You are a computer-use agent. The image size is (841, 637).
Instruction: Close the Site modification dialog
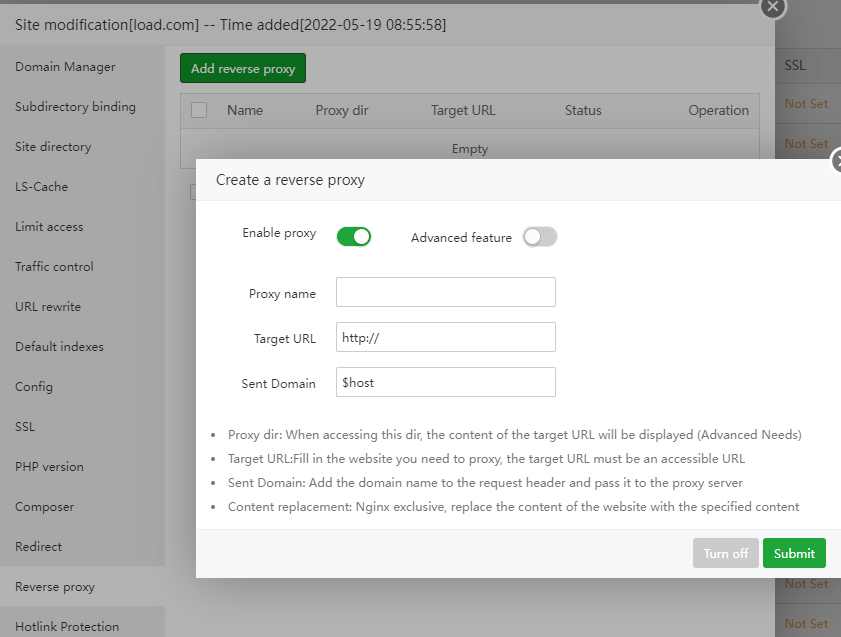[772, 6]
